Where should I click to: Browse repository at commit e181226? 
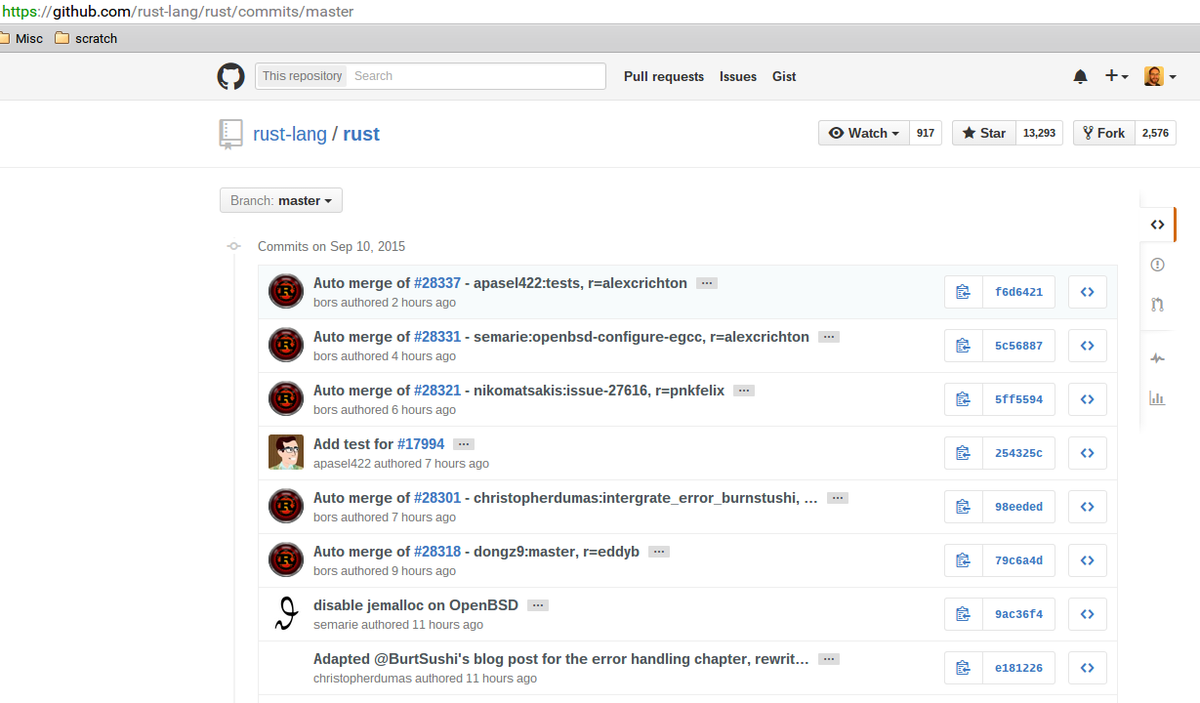point(1087,668)
